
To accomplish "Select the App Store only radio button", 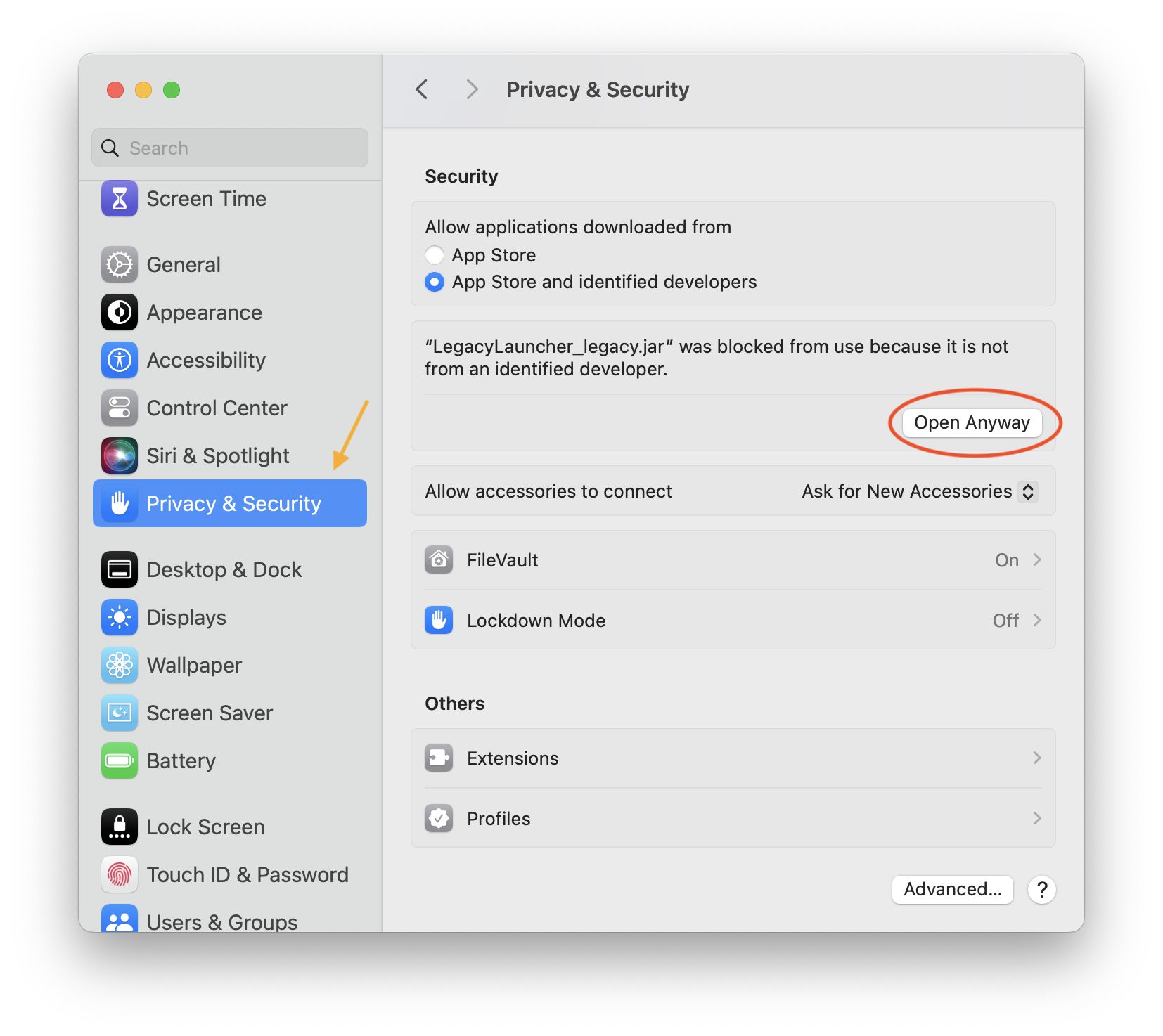I will (x=435, y=255).
